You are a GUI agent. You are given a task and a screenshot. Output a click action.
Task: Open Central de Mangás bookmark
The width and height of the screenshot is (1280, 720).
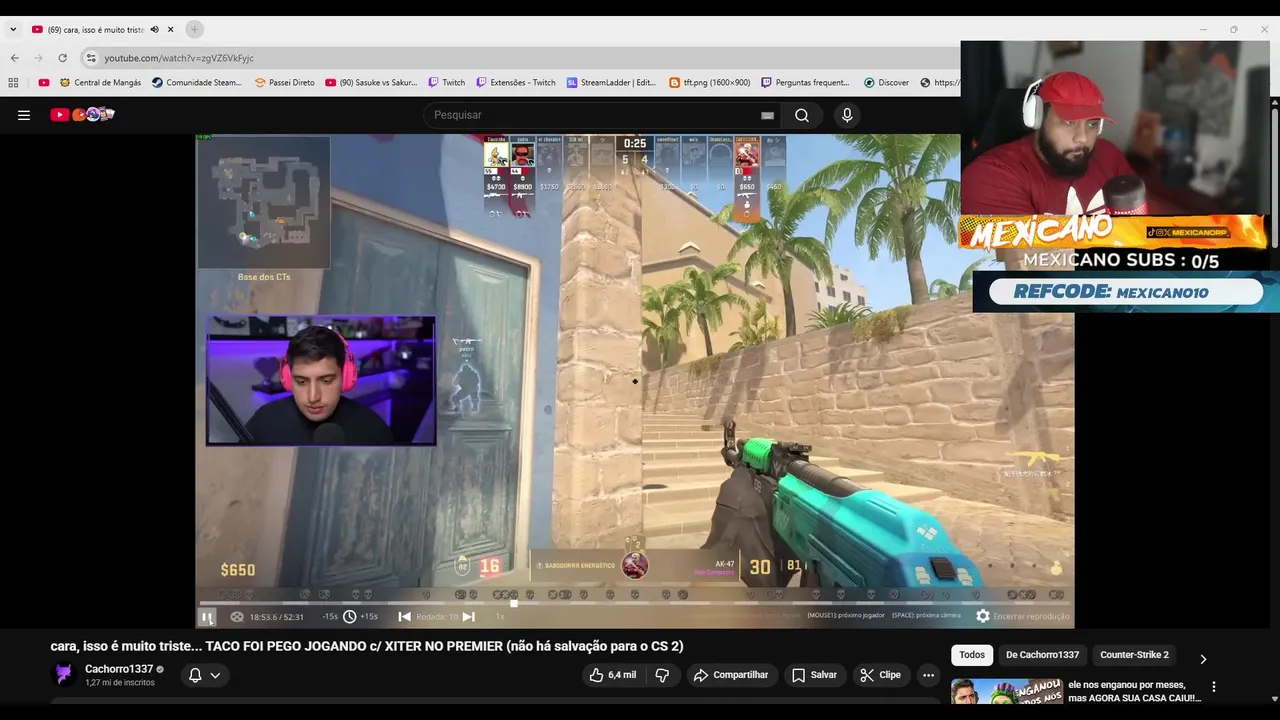(x=100, y=83)
